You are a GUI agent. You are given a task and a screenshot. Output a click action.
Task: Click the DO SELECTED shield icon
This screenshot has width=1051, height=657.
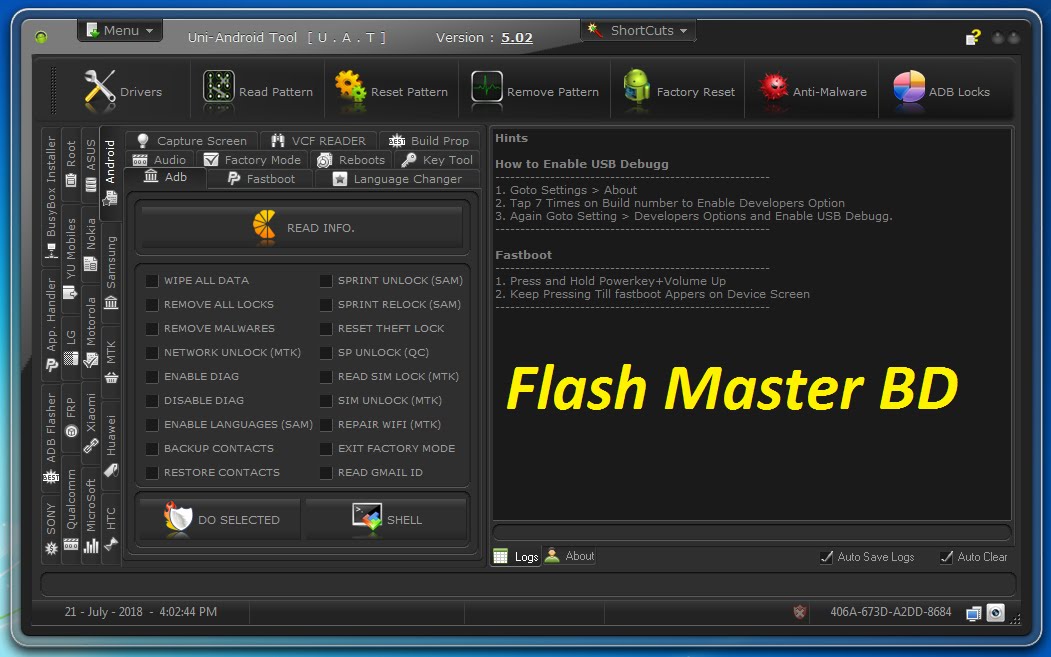tap(178, 518)
